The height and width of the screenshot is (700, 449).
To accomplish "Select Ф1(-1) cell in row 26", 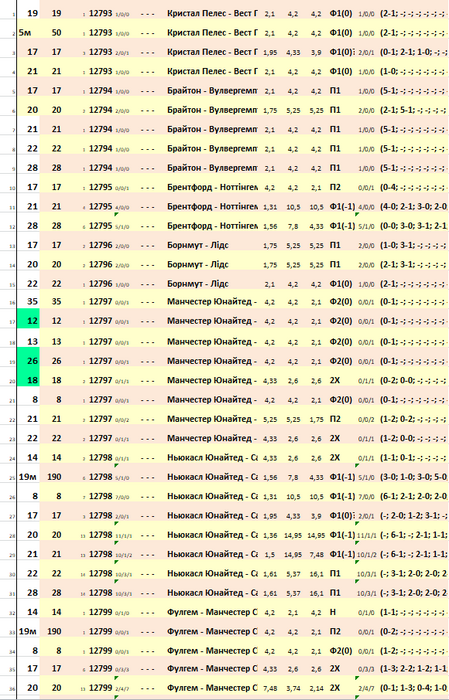I will [342, 496].
